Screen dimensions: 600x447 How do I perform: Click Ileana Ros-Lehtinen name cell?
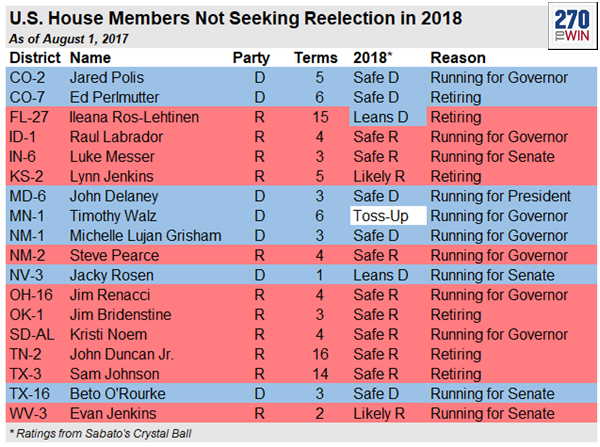click(134, 117)
